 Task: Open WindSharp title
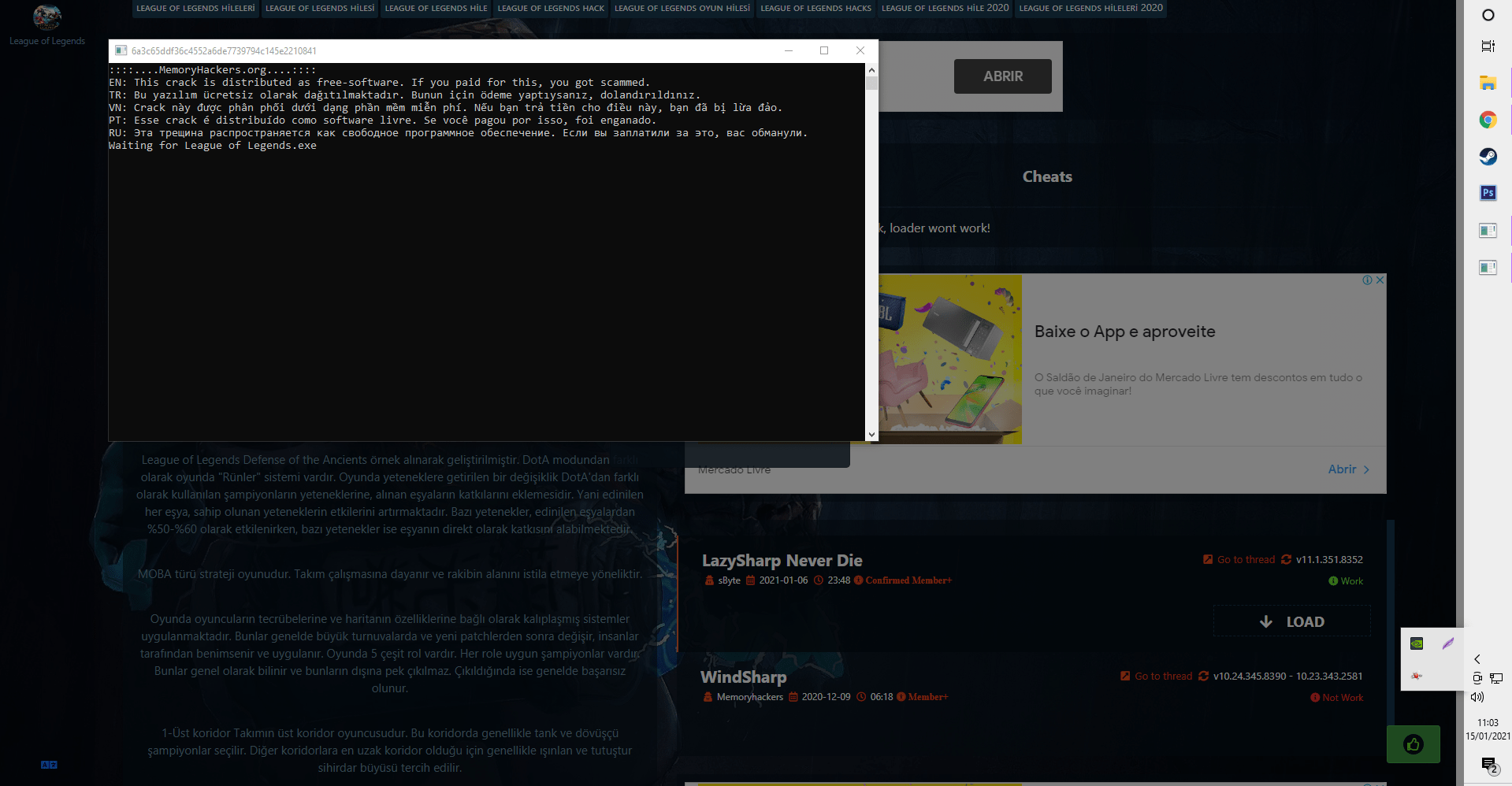click(743, 677)
